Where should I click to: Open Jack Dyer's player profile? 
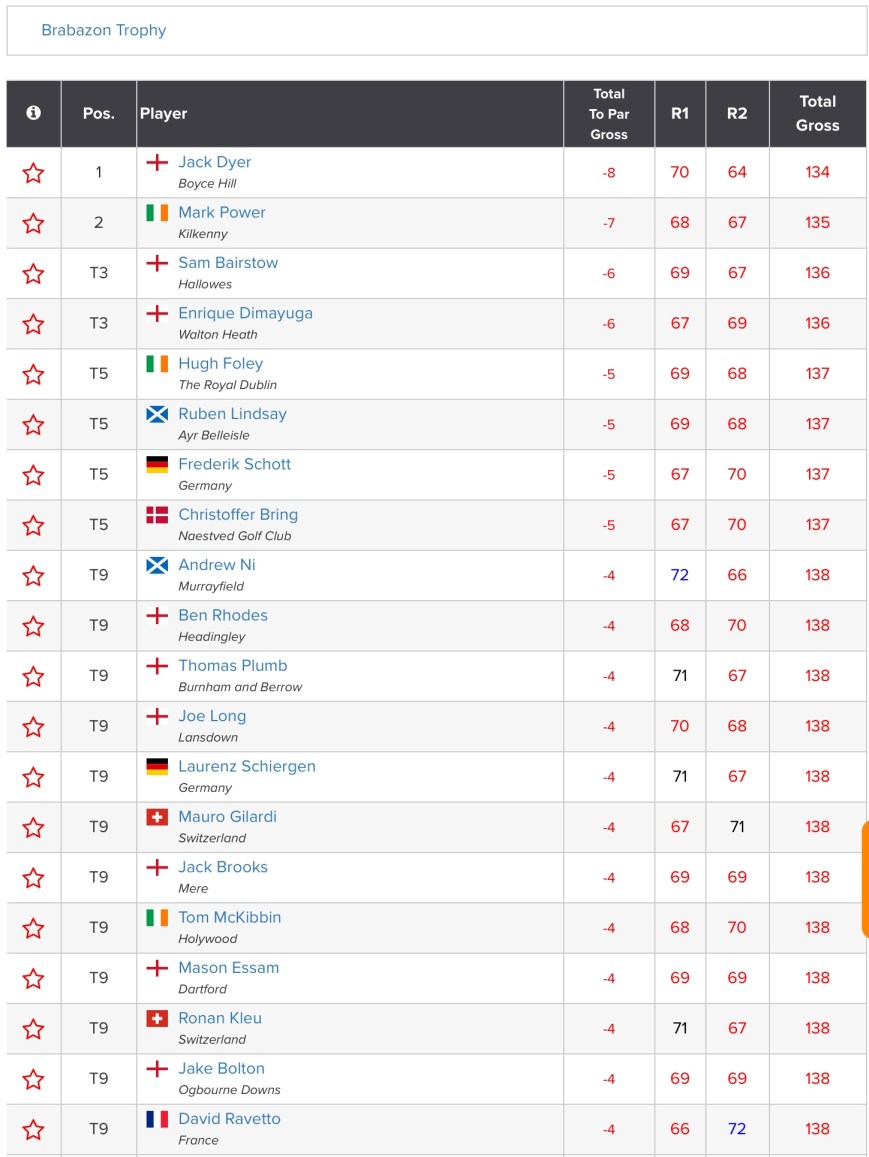(x=214, y=162)
